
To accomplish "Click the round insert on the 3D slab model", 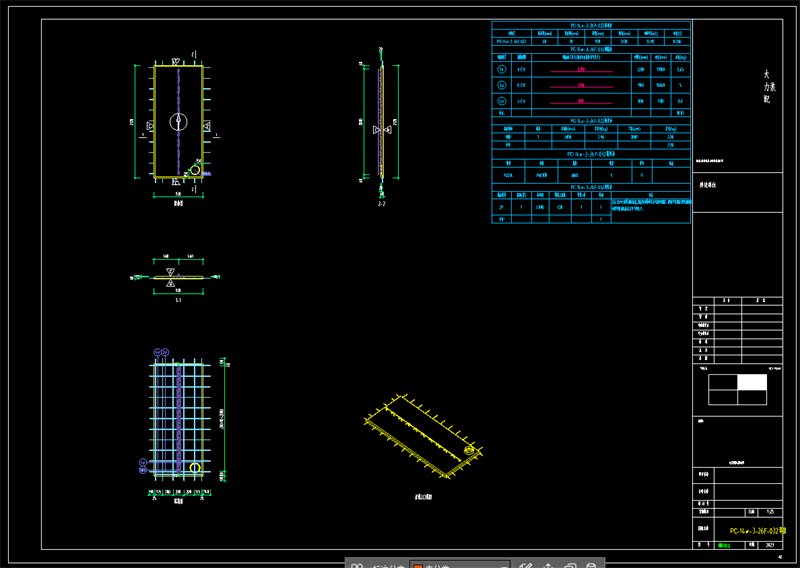I will pos(469,450).
